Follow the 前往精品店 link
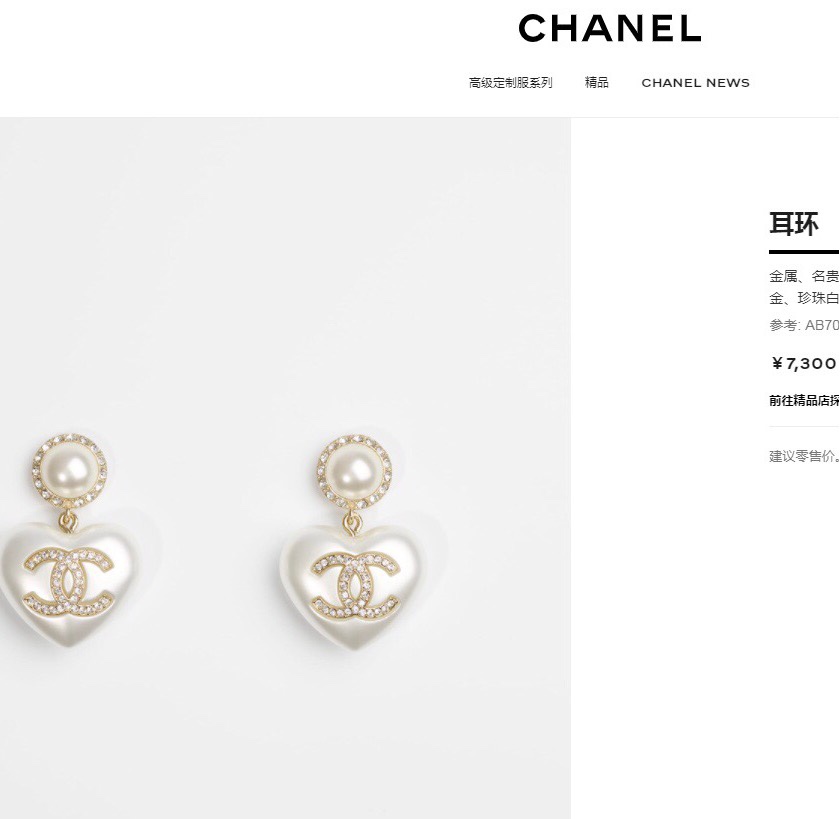 pyautogui.click(x=804, y=401)
